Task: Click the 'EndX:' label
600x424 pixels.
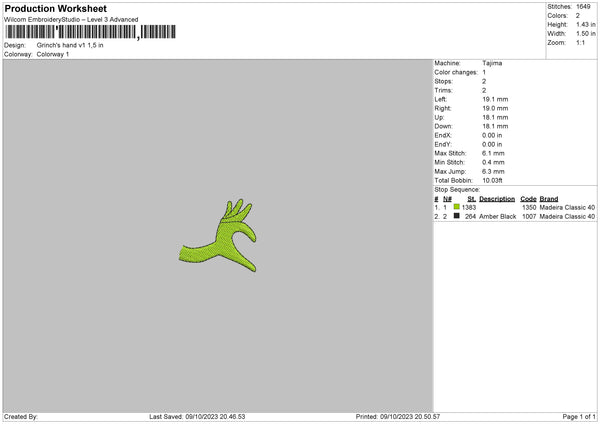Action: 443,135
